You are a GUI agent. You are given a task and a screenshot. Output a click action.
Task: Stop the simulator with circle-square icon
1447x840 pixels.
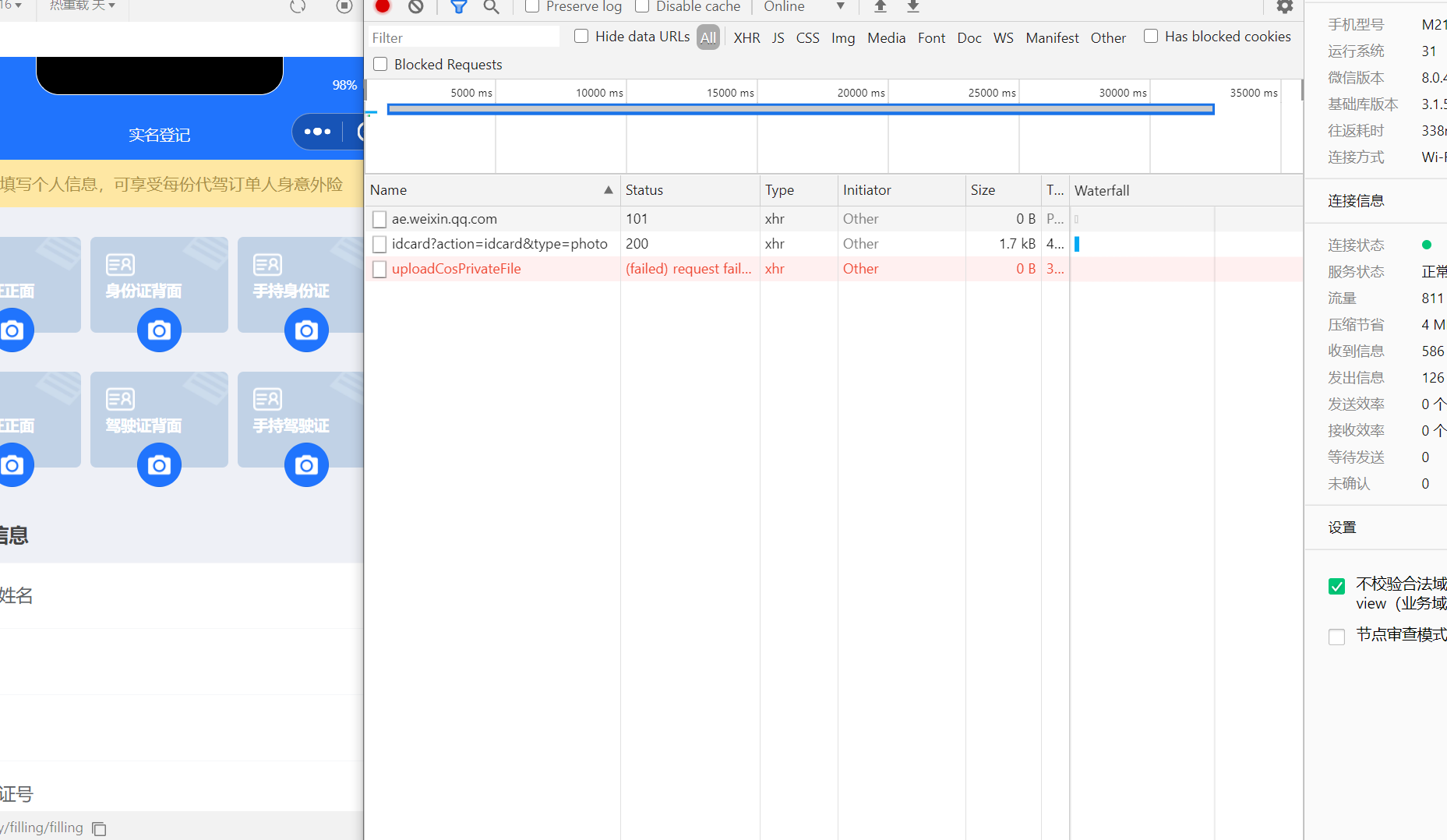(x=344, y=6)
